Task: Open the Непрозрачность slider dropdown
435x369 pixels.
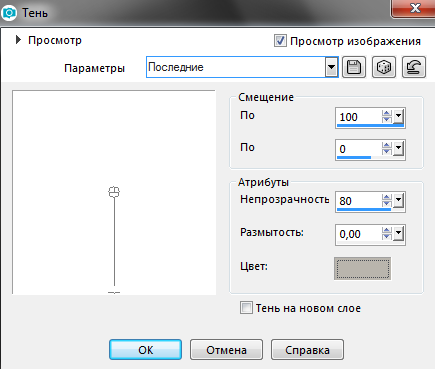Action: [x=399, y=201]
